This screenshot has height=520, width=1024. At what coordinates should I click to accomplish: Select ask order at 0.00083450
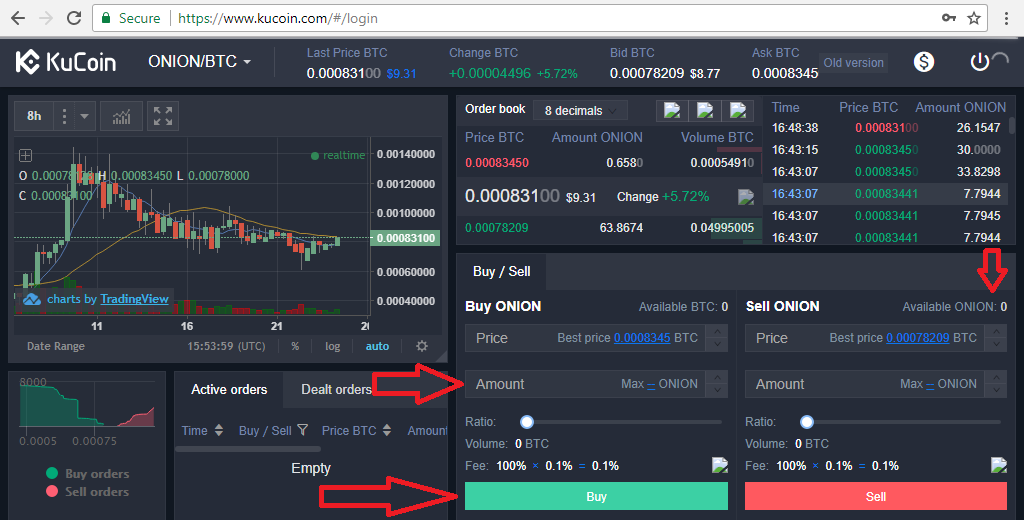click(x=610, y=163)
